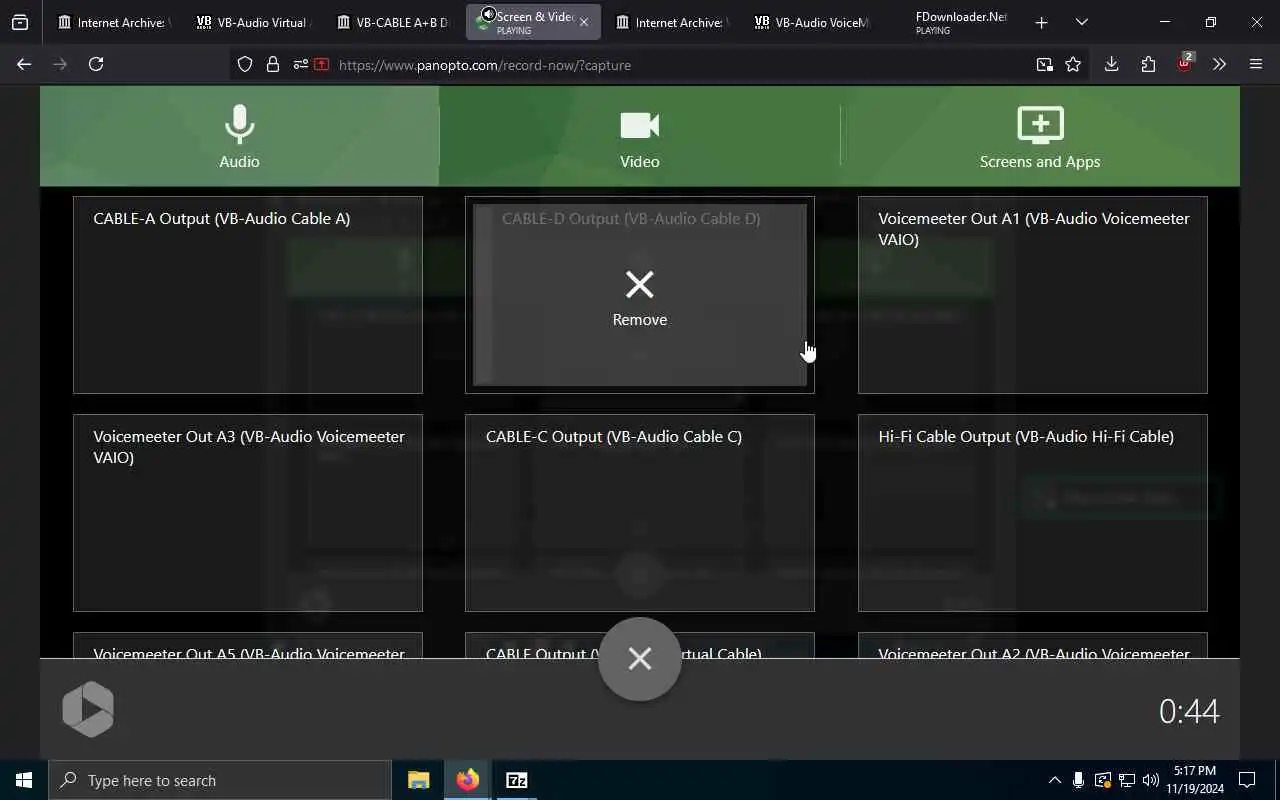Open the tracking protection shield icon
The width and height of the screenshot is (1280, 800).
click(245, 65)
